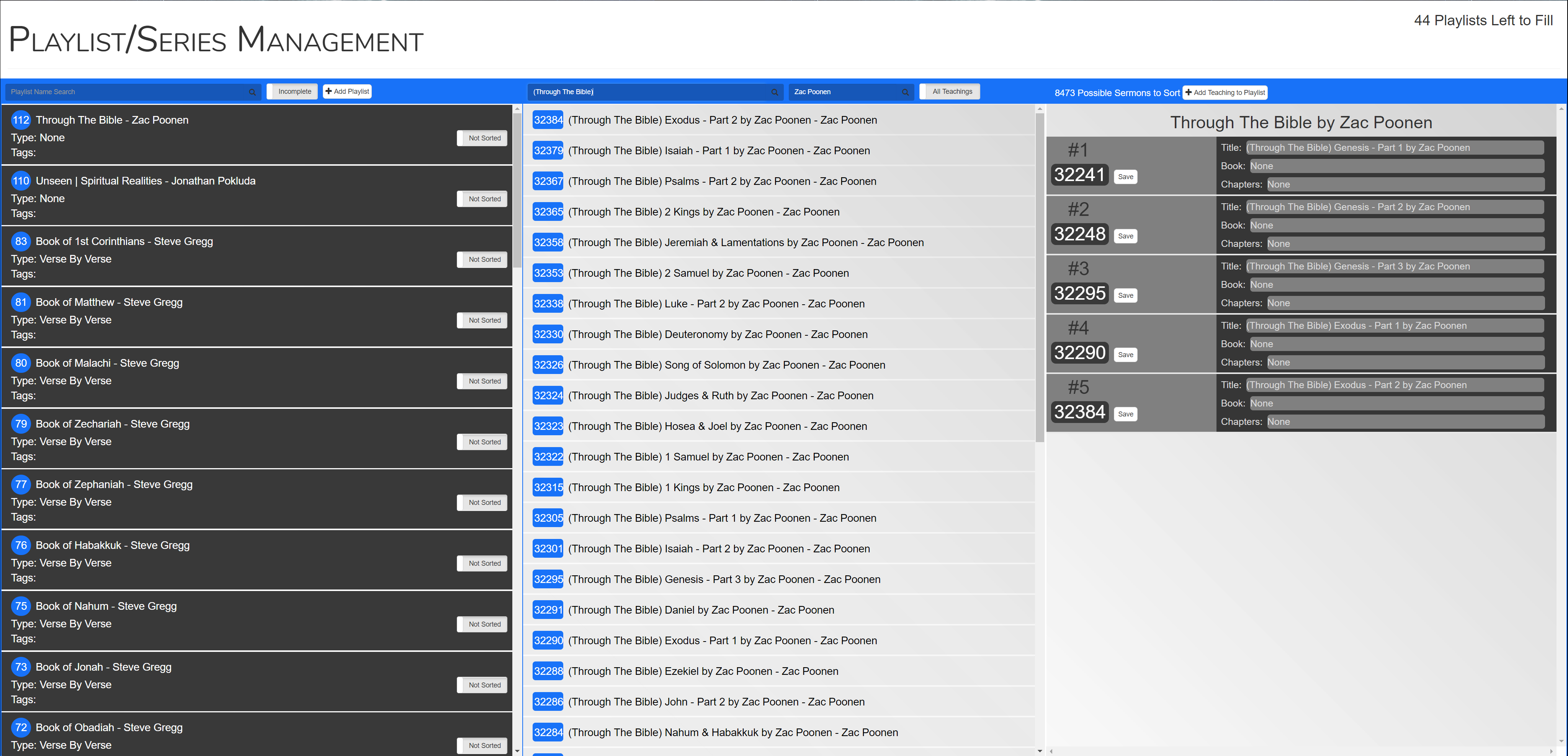Screen dimensions: 1568x756
Task: Select sermon Deuteronomy by Zac Poonen
Action: tap(779, 334)
